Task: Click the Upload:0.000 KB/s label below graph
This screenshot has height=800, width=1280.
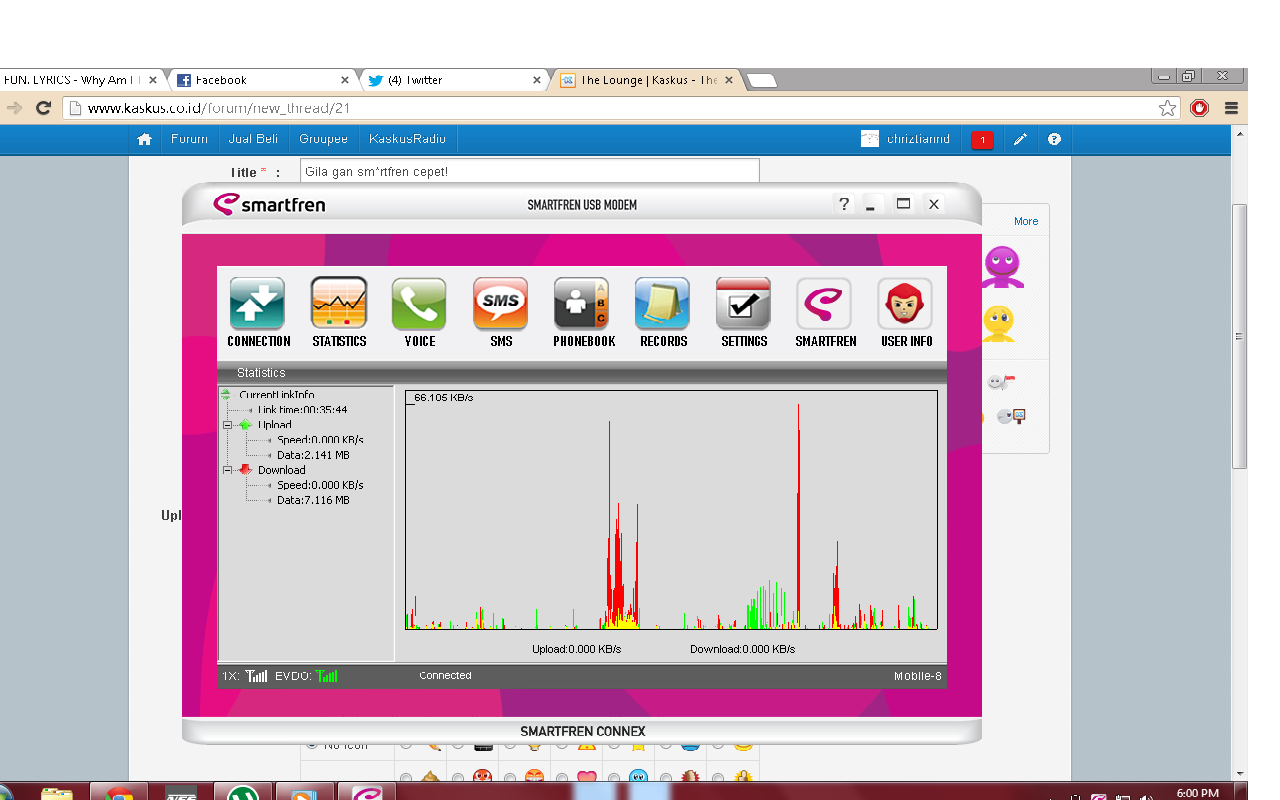Action: click(x=576, y=649)
